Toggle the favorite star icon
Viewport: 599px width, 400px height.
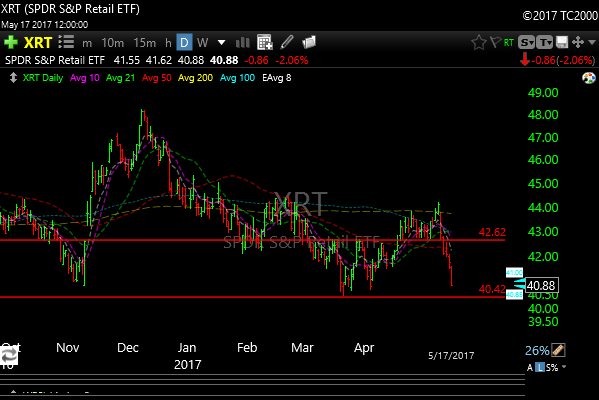click(x=479, y=42)
